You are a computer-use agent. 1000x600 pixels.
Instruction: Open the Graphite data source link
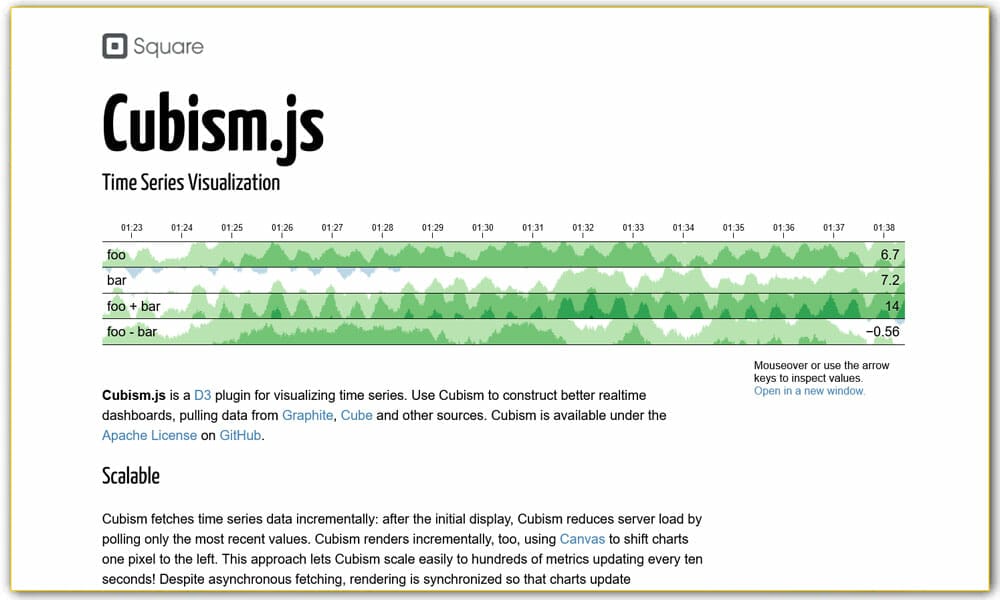pos(307,415)
